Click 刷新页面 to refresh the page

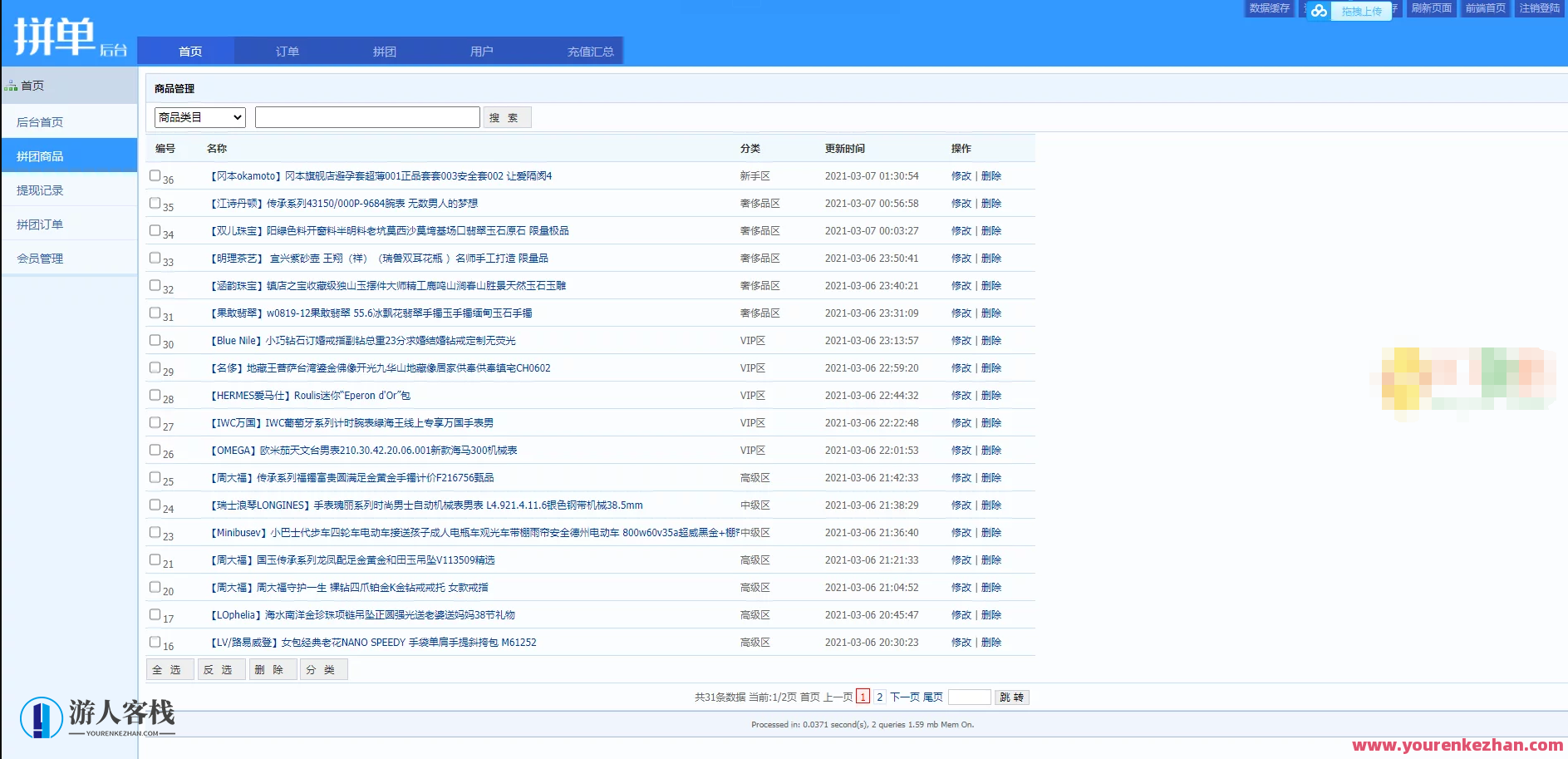(1431, 9)
